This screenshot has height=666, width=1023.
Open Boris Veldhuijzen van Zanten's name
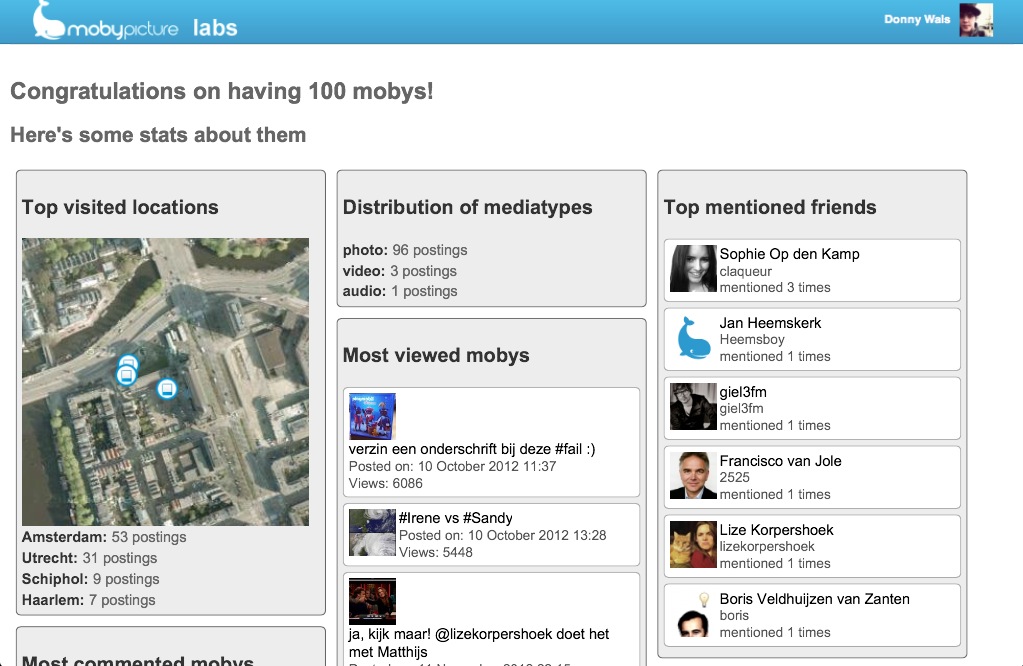(x=814, y=599)
